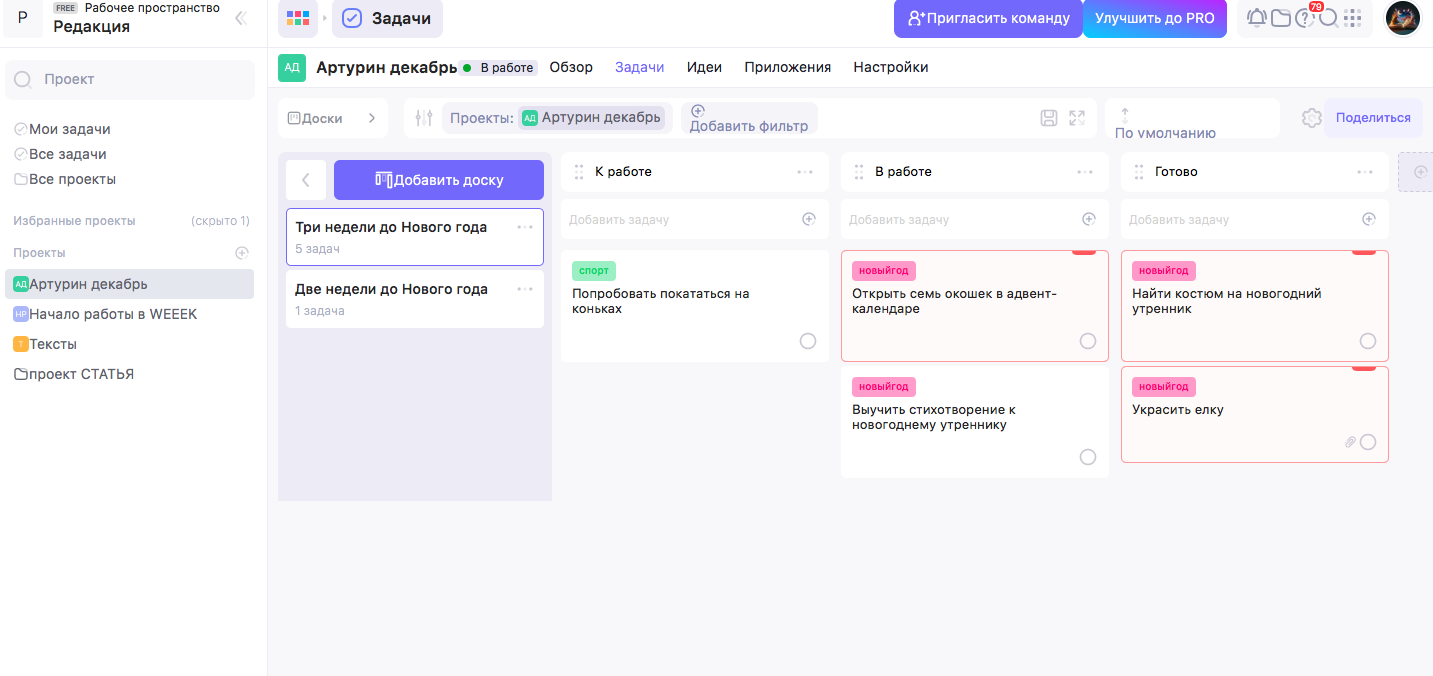The height and width of the screenshot is (676, 1433).
Task: Save the current filter with diskette icon
Action: 1049,118
